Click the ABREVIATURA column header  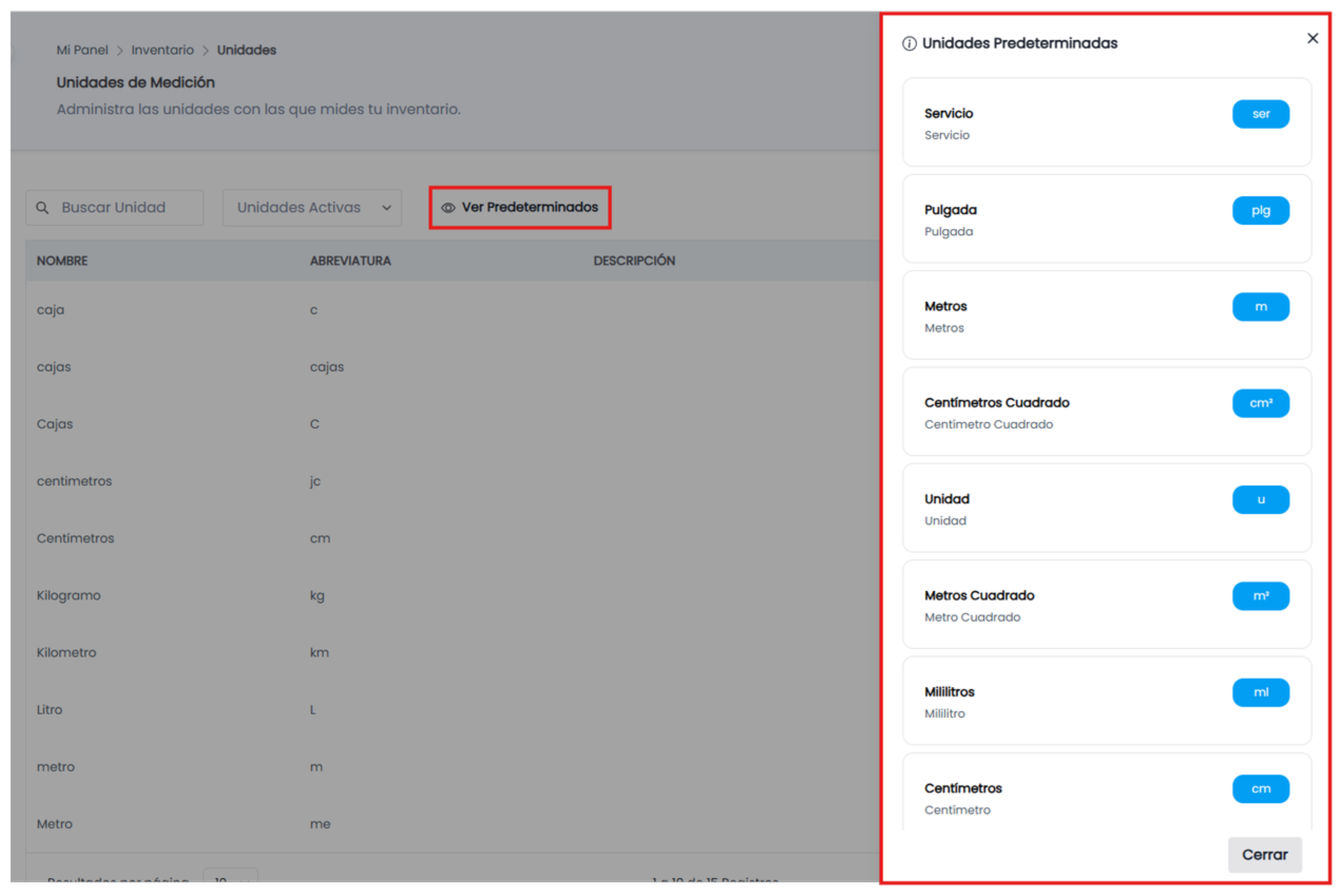click(350, 261)
